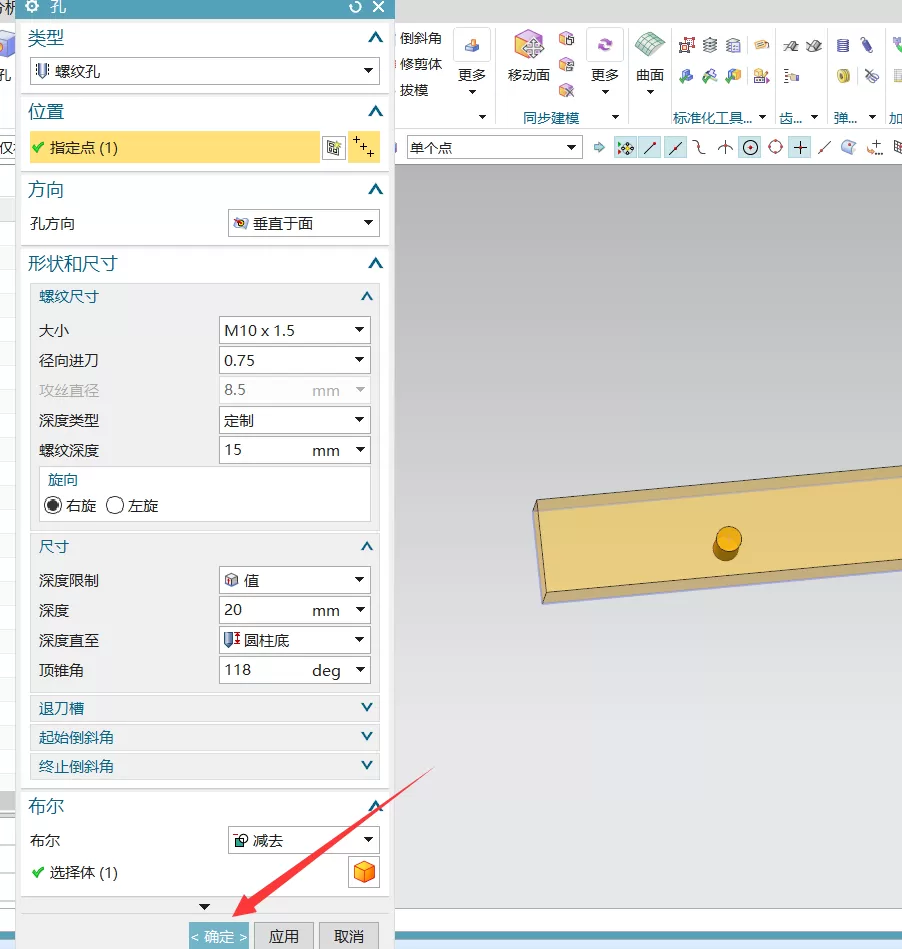Click the green right-arrow icon beside 单个点
This screenshot has height=949, width=902.
(599, 147)
